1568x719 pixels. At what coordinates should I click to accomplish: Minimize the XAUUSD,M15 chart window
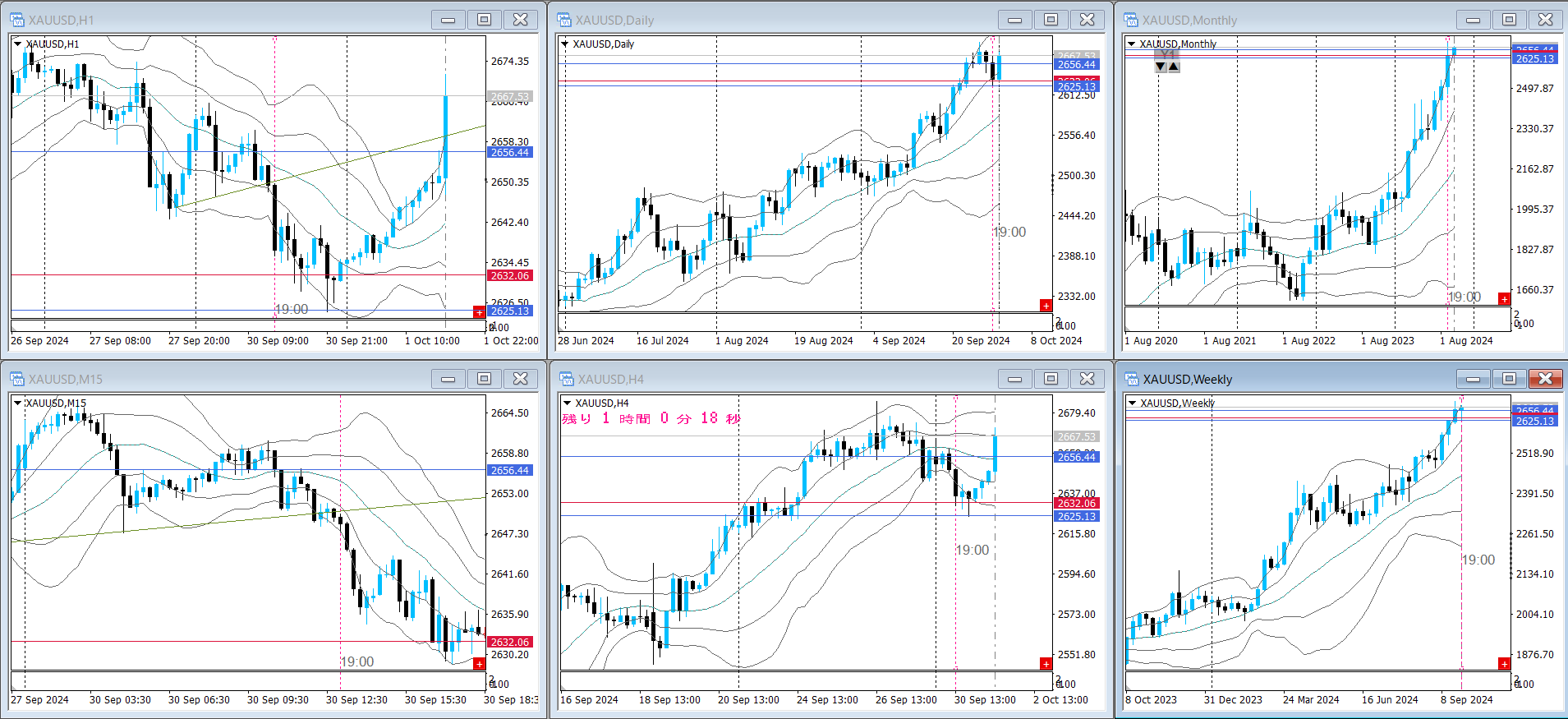pyautogui.click(x=448, y=379)
